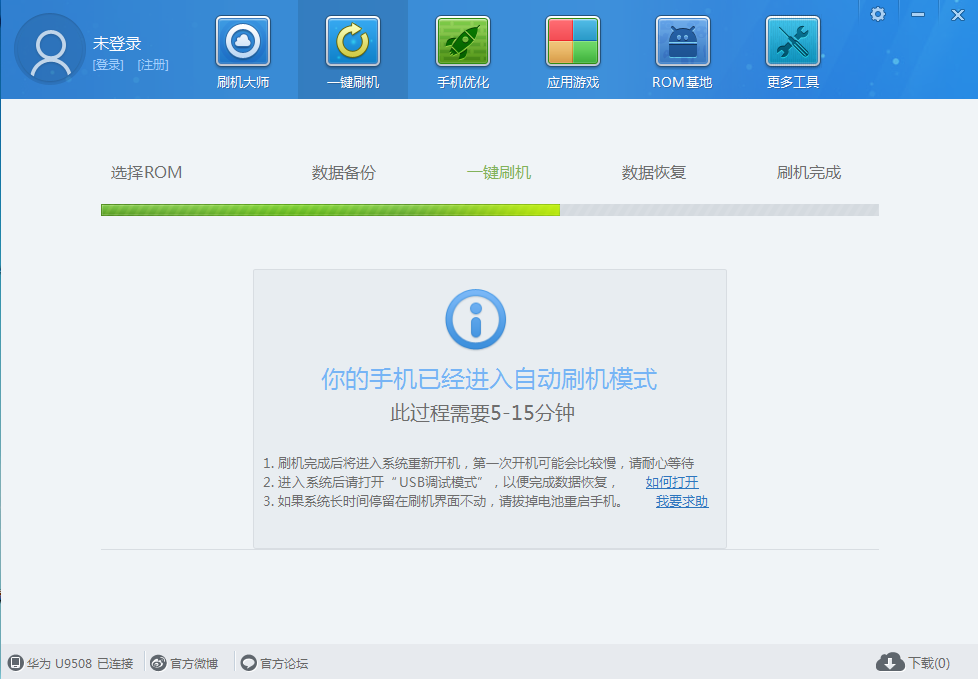Open 官方微博 Weibo link

(183, 663)
